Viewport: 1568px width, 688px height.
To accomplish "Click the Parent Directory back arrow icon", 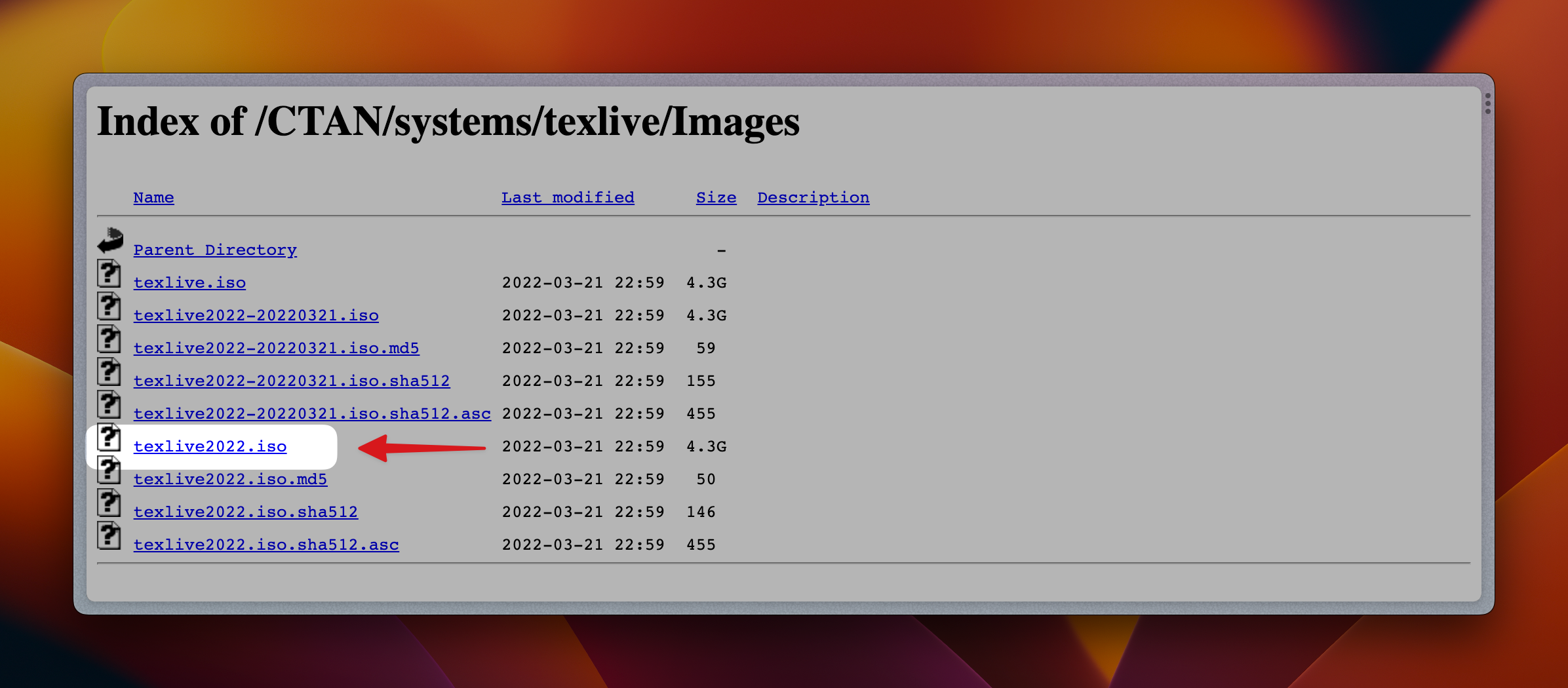I will (110, 240).
